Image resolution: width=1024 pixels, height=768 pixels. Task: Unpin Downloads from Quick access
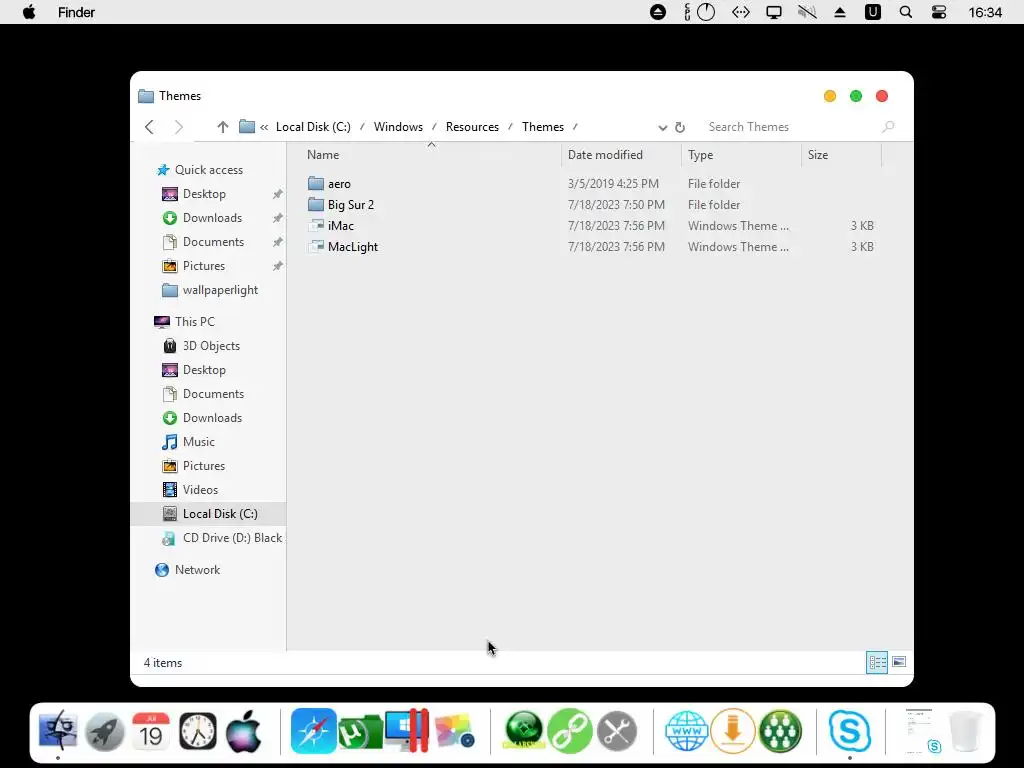(x=278, y=217)
